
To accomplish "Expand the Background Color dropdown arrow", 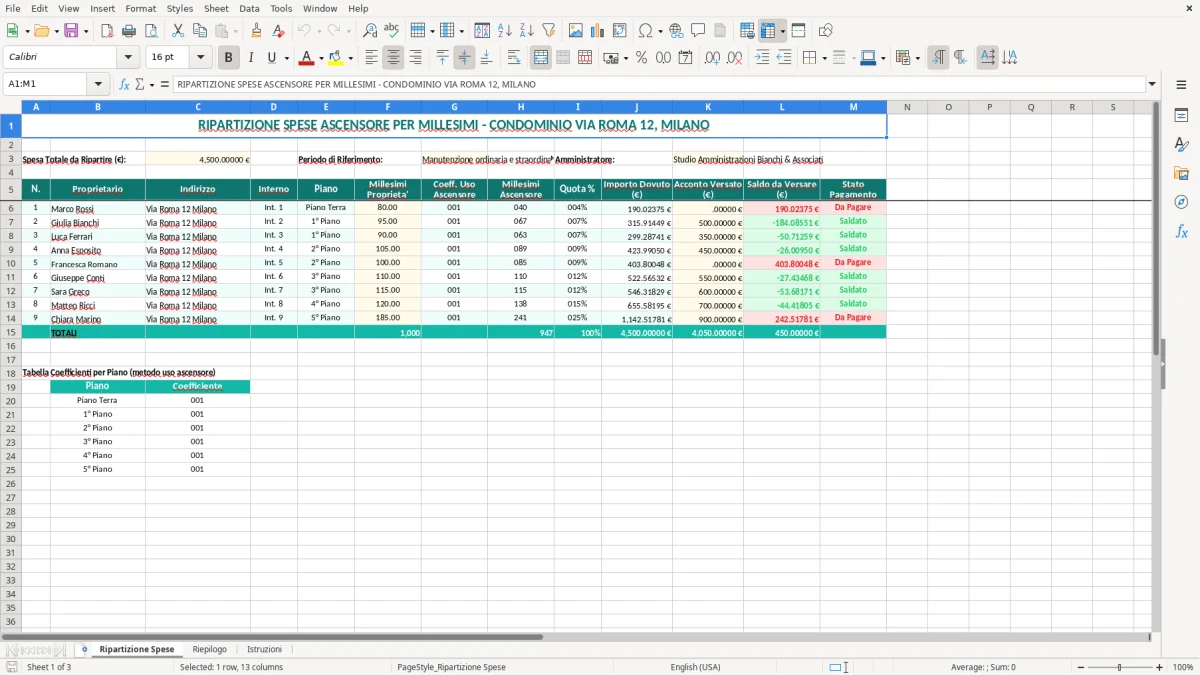I will pos(350,58).
